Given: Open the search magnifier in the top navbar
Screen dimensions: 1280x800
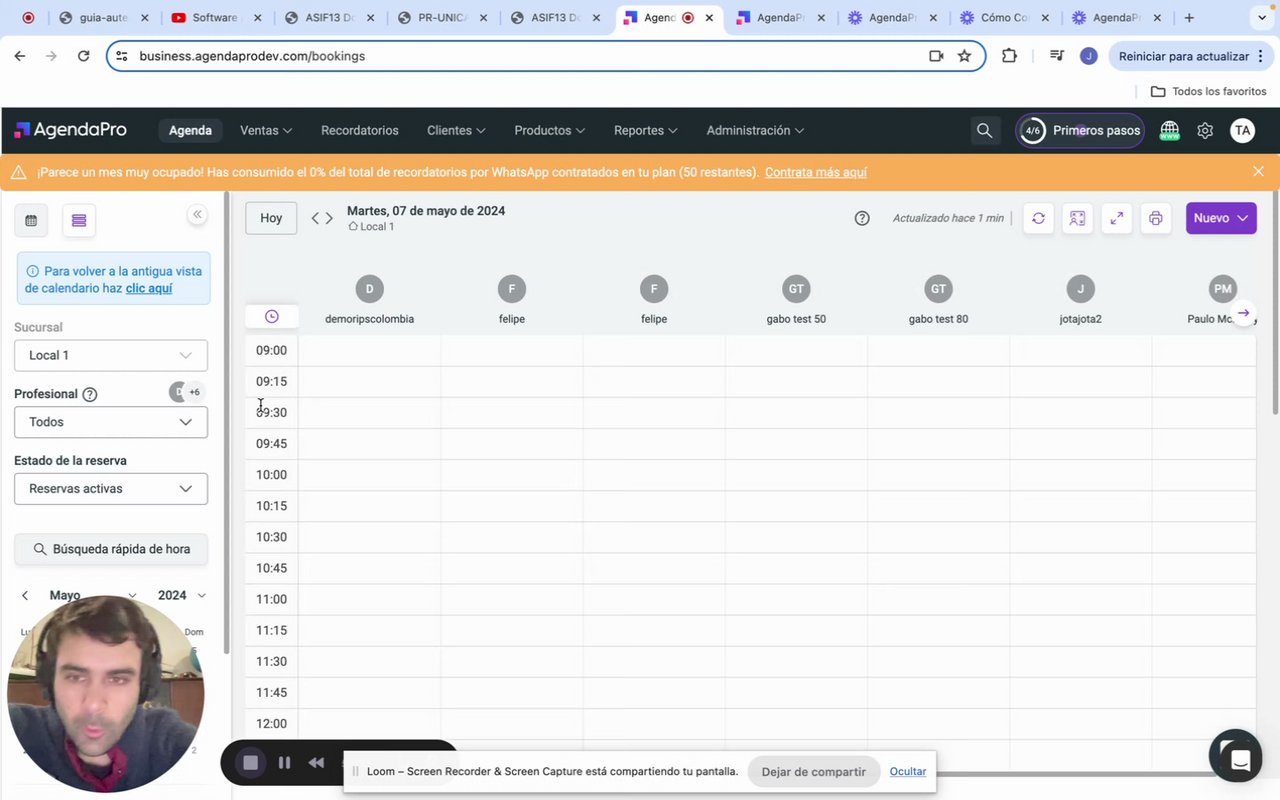Looking at the screenshot, I should 984,130.
